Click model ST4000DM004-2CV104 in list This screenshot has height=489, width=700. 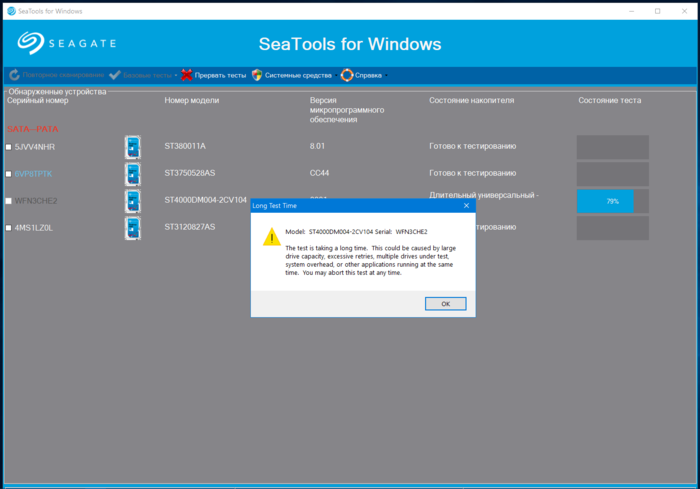(205, 200)
